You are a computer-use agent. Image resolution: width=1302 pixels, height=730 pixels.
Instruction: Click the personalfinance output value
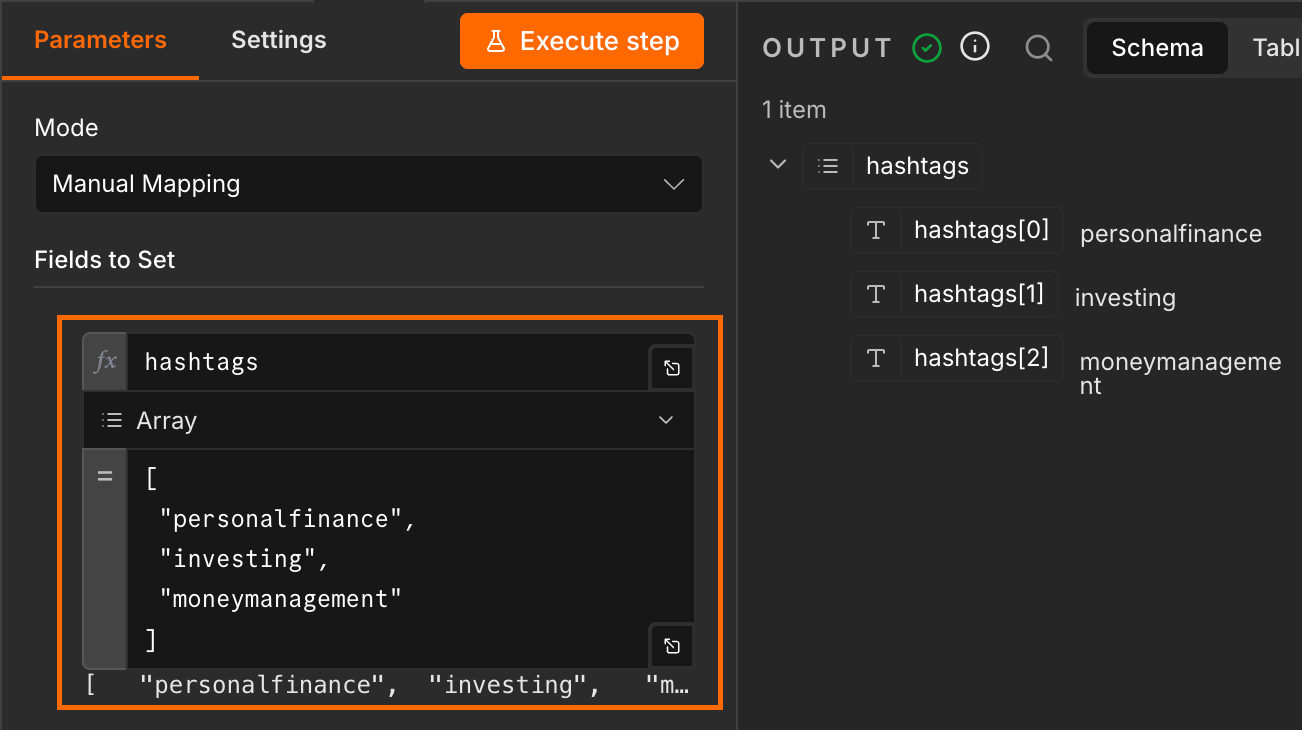tap(1171, 234)
